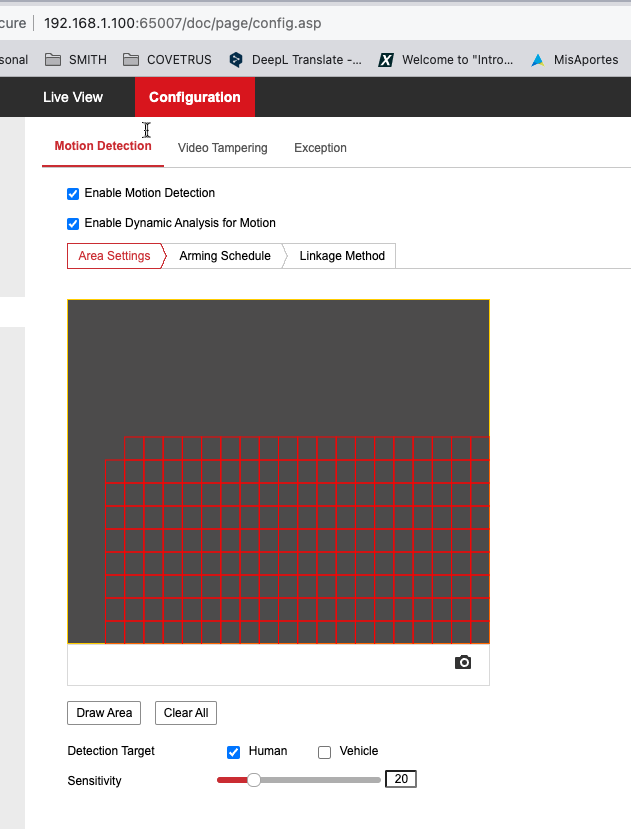631x829 pixels.
Task: Click the Sensitivity slider handle
Action: (254, 780)
